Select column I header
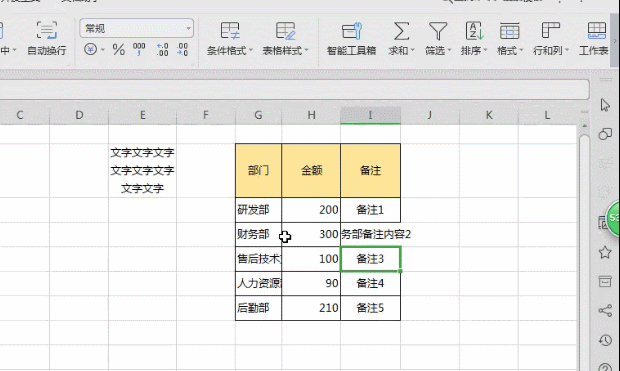Screen dimensions: 620x371 point(370,115)
